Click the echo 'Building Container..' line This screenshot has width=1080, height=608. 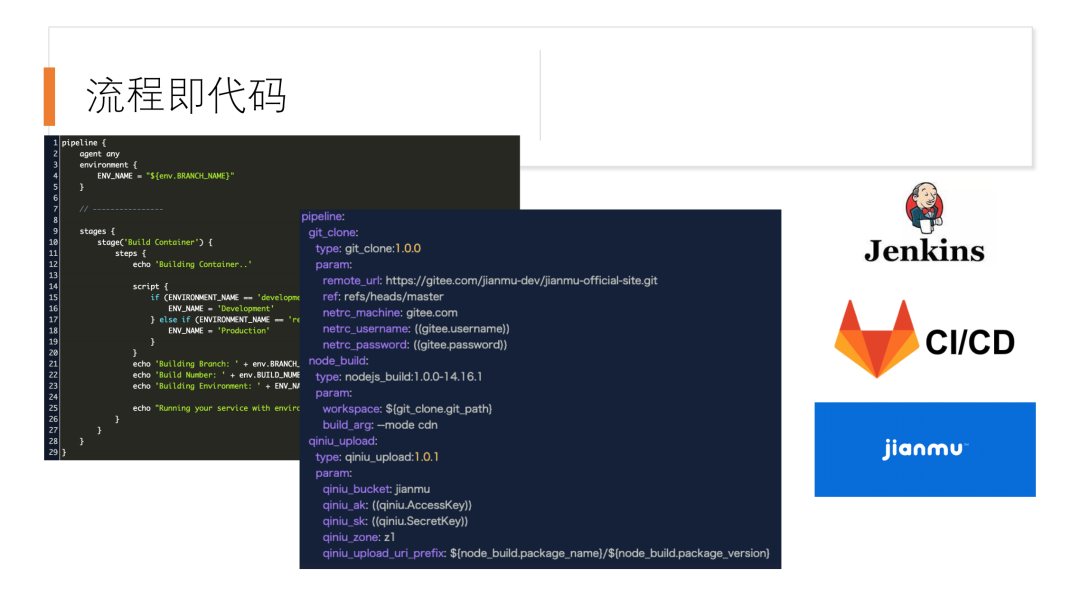[x=192, y=264]
